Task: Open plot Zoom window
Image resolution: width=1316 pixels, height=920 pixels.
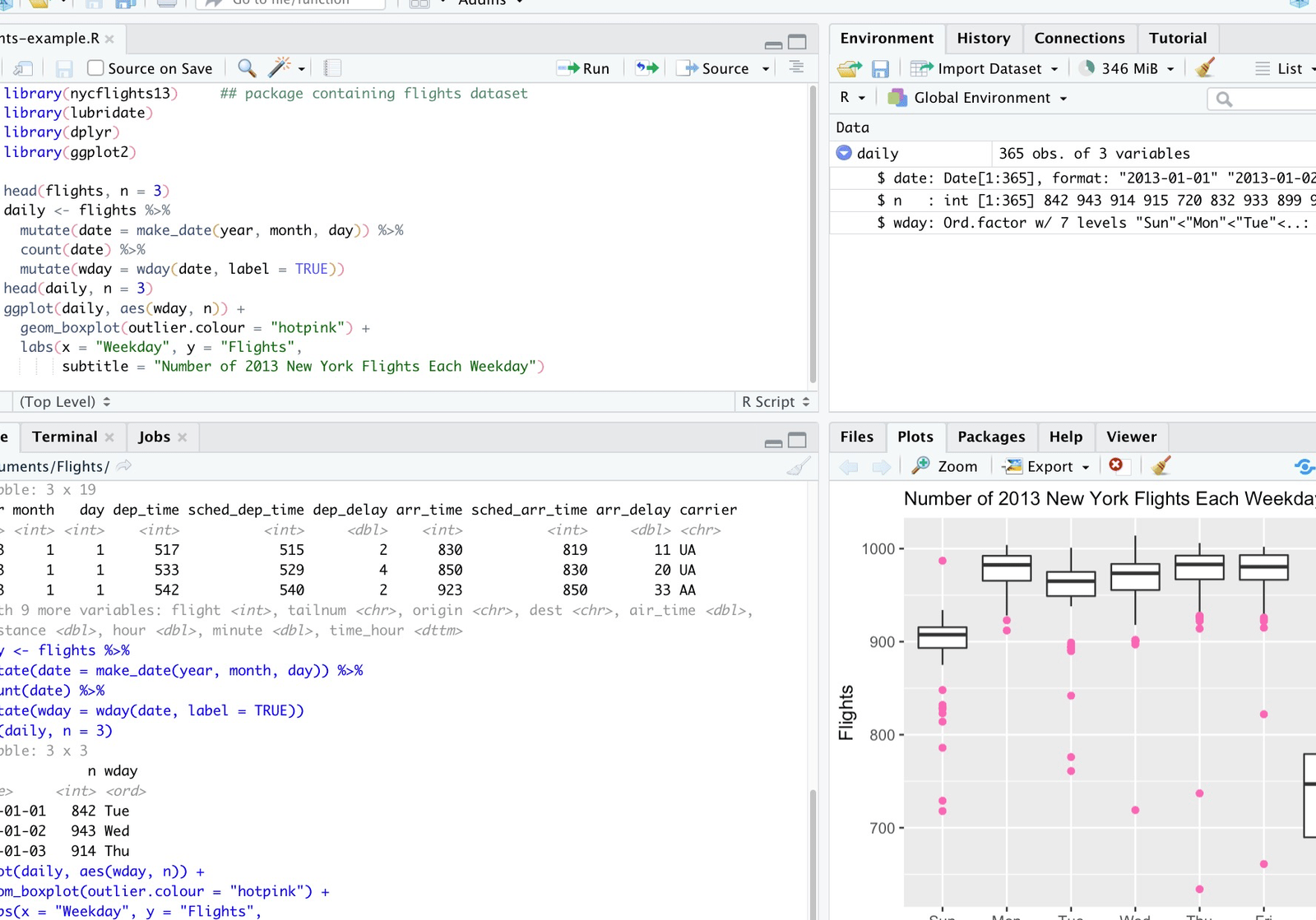Action: pyautogui.click(x=945, y=466)
